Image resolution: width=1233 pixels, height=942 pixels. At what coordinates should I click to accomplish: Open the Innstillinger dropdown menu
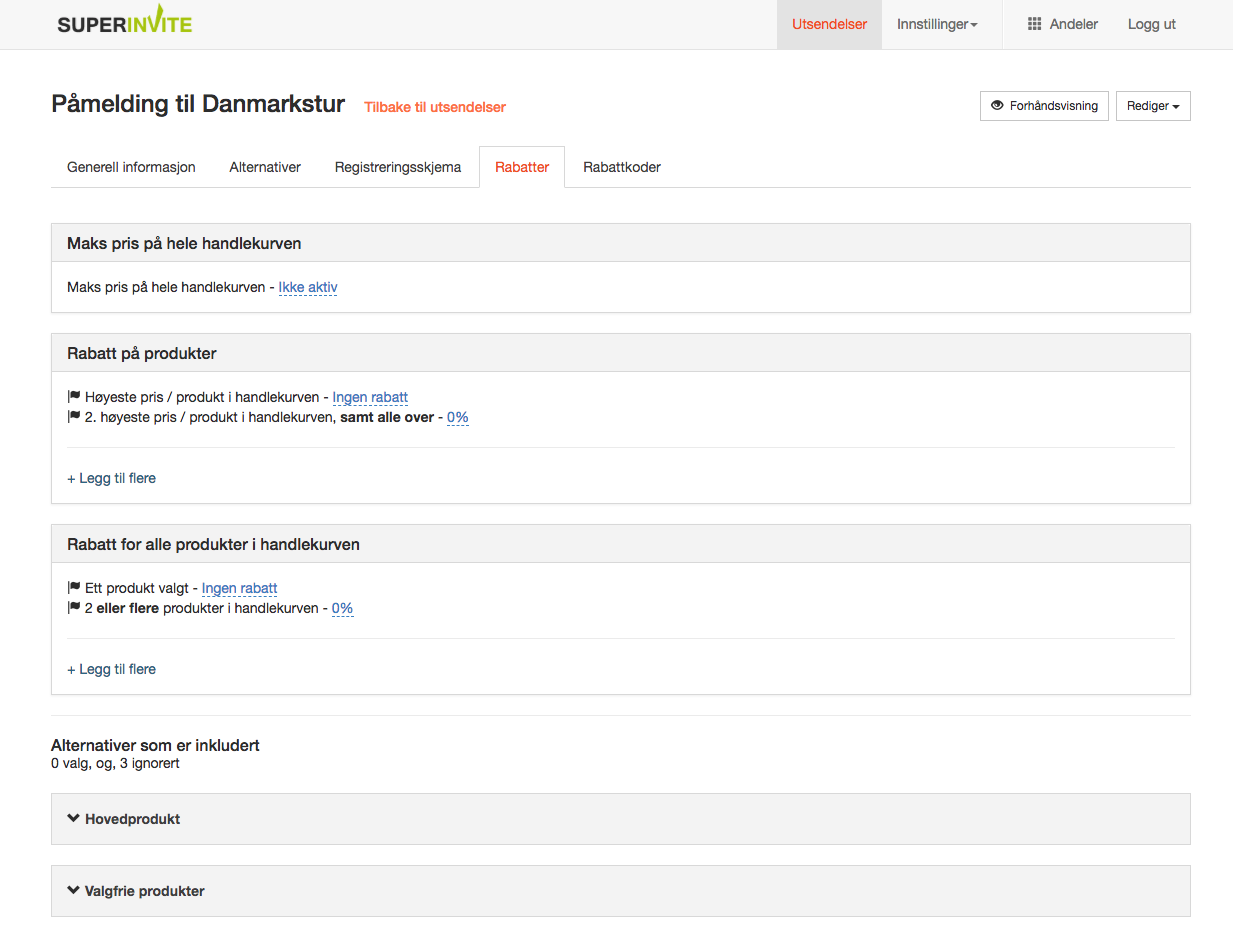[x=937, y=24]
